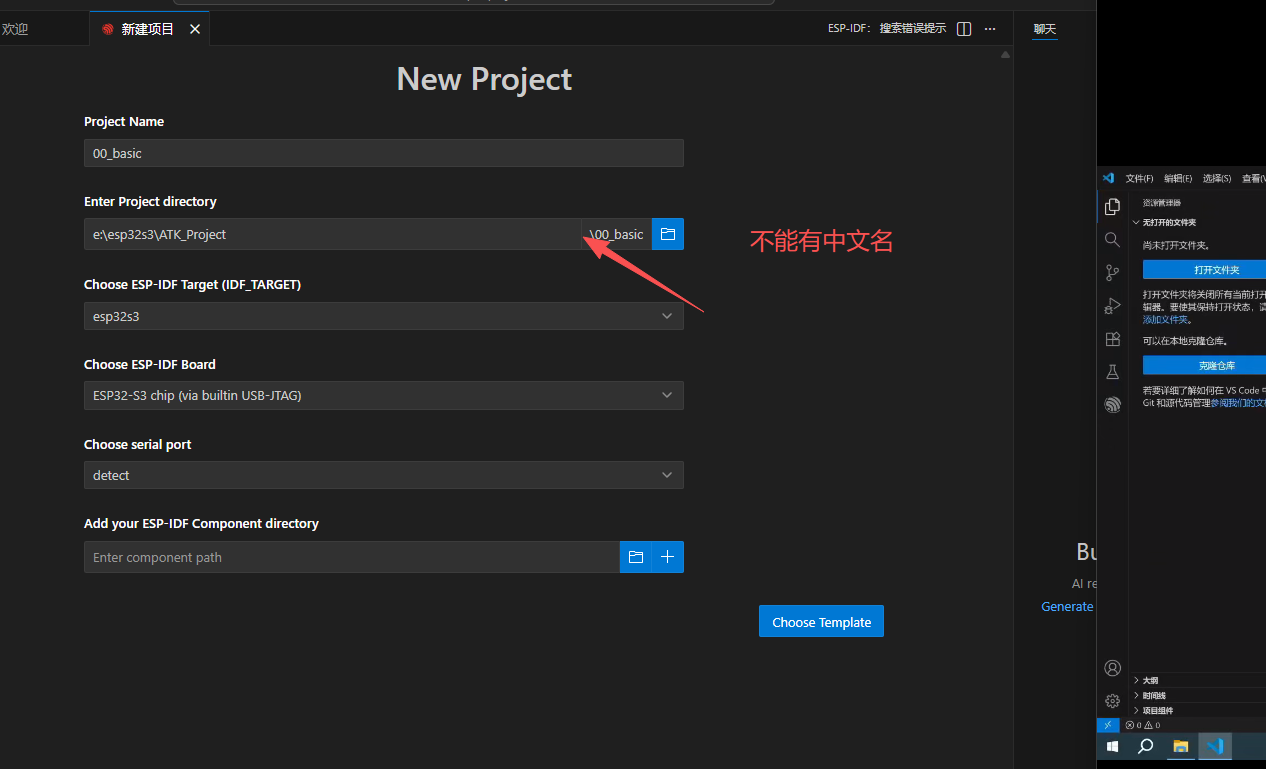Click the Accounts icon in activity bar

click(x=1112, y=668)
